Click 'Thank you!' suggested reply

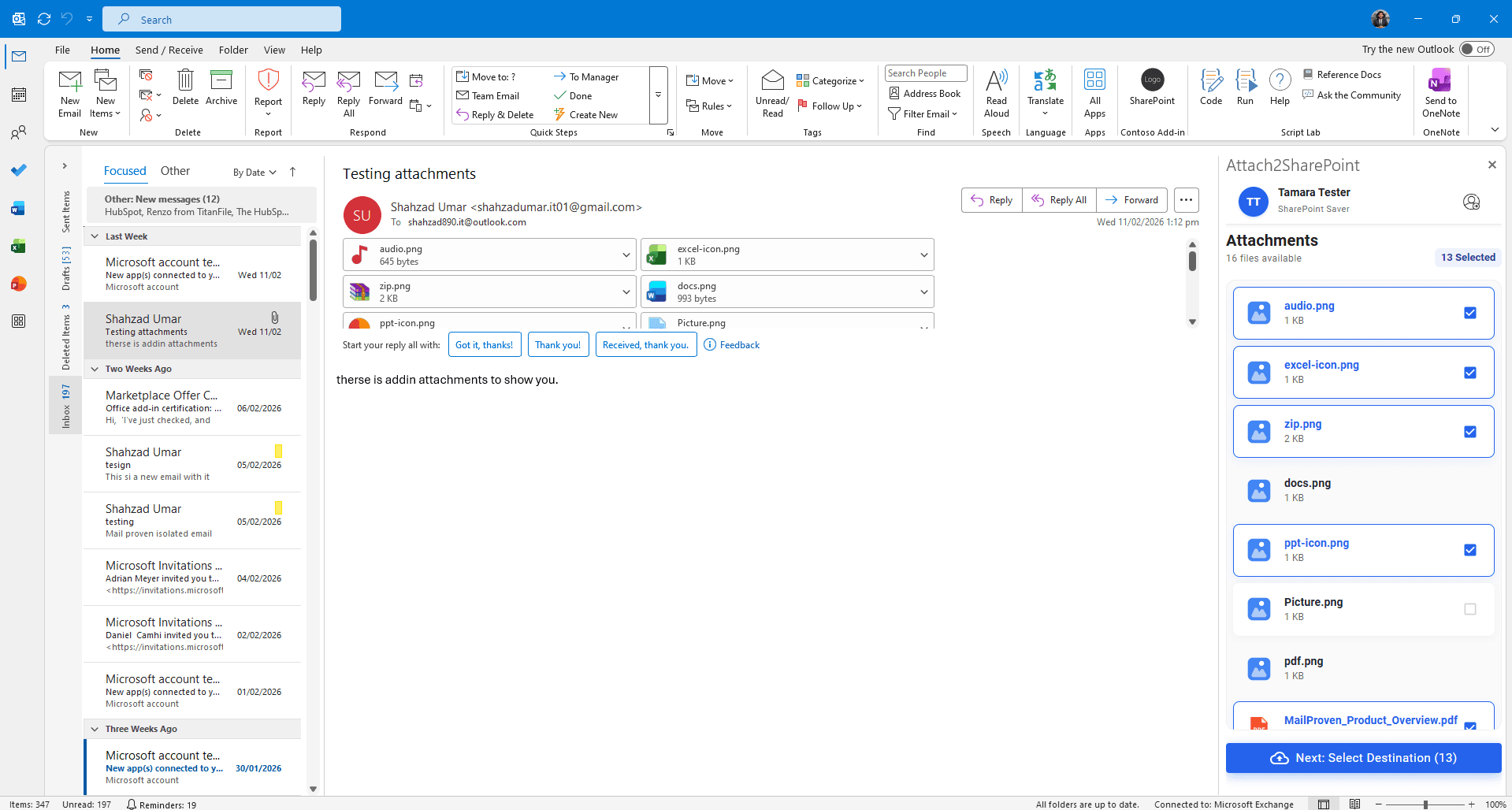[x=558, y=345]
